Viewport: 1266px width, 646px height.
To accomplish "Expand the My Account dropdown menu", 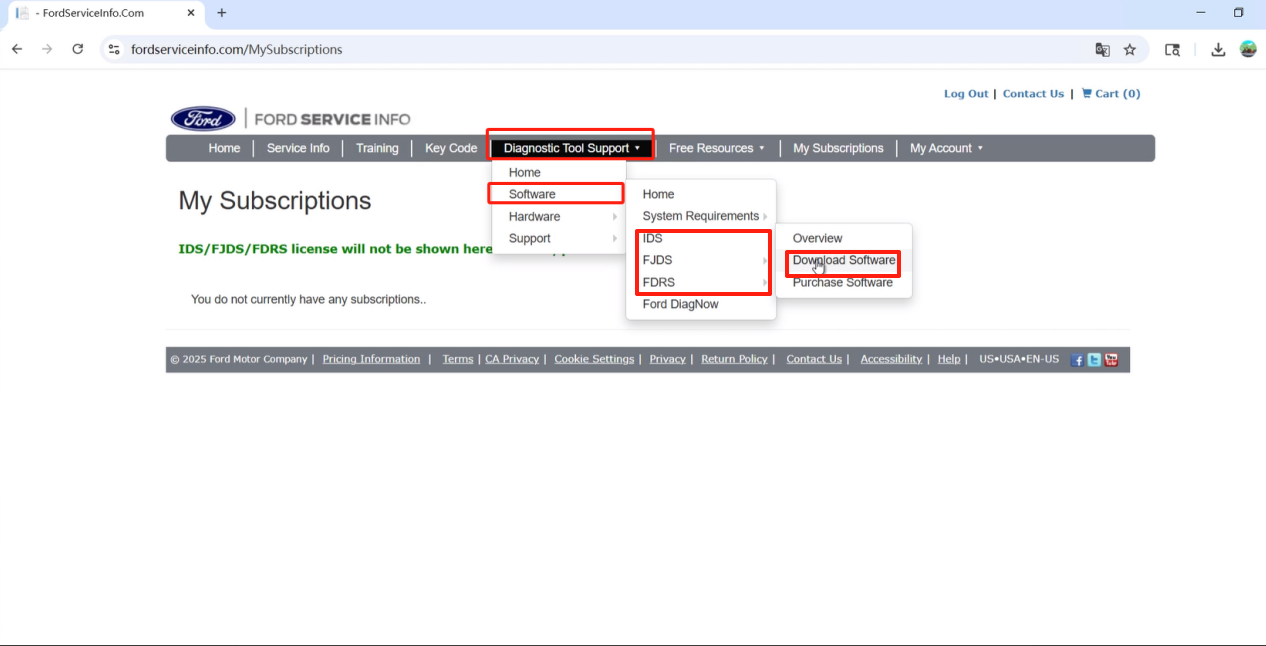I will tap(946, 148).
